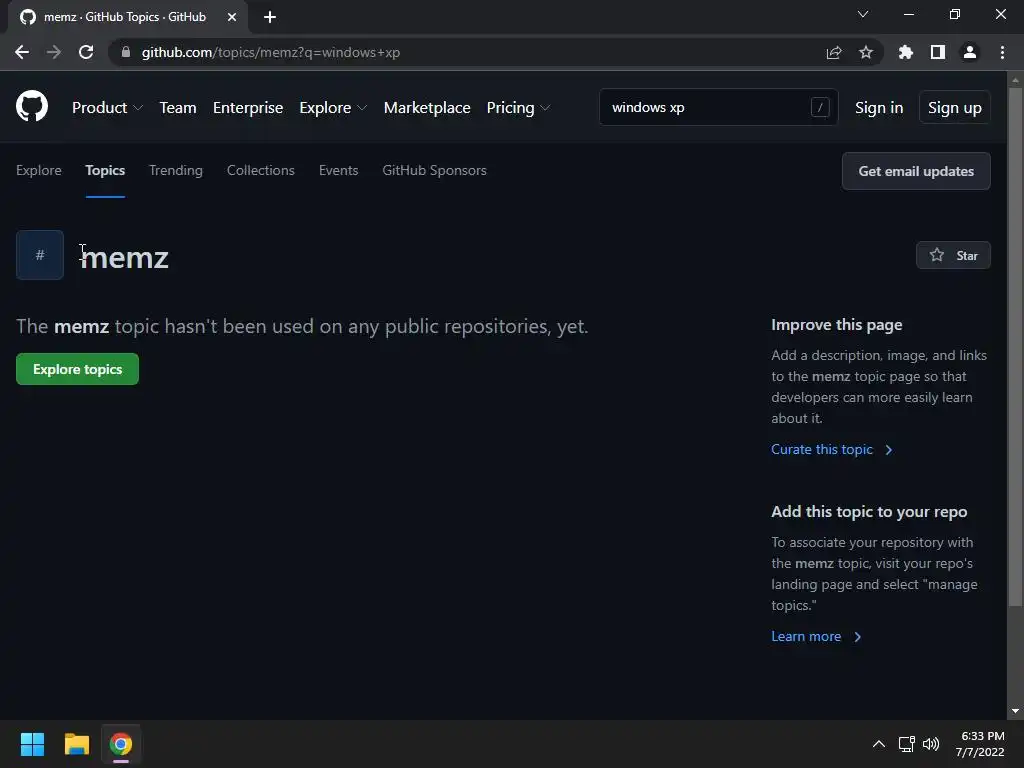Click the scrollbar up arrow
This screenshot has height=768, width=1024.
coord(1015,80)
